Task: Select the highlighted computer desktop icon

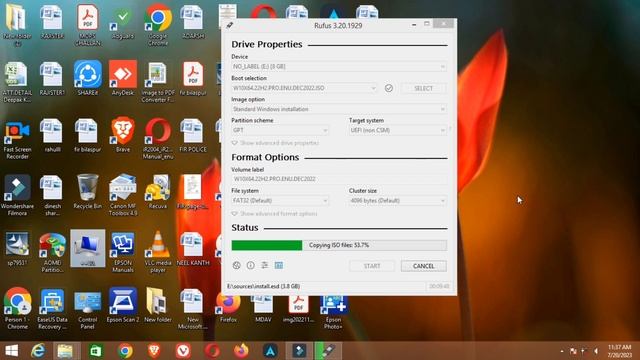Action: (x=88, y=248)
